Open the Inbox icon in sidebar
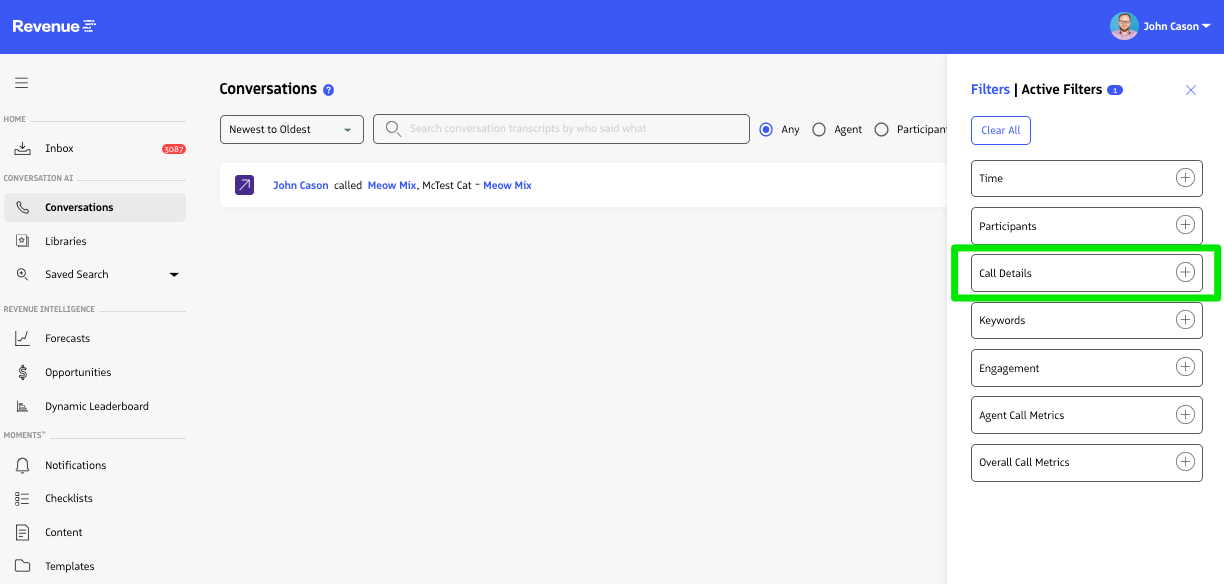Image resolution: width=1224 pixels, height=584 pixels. point(22,148)
